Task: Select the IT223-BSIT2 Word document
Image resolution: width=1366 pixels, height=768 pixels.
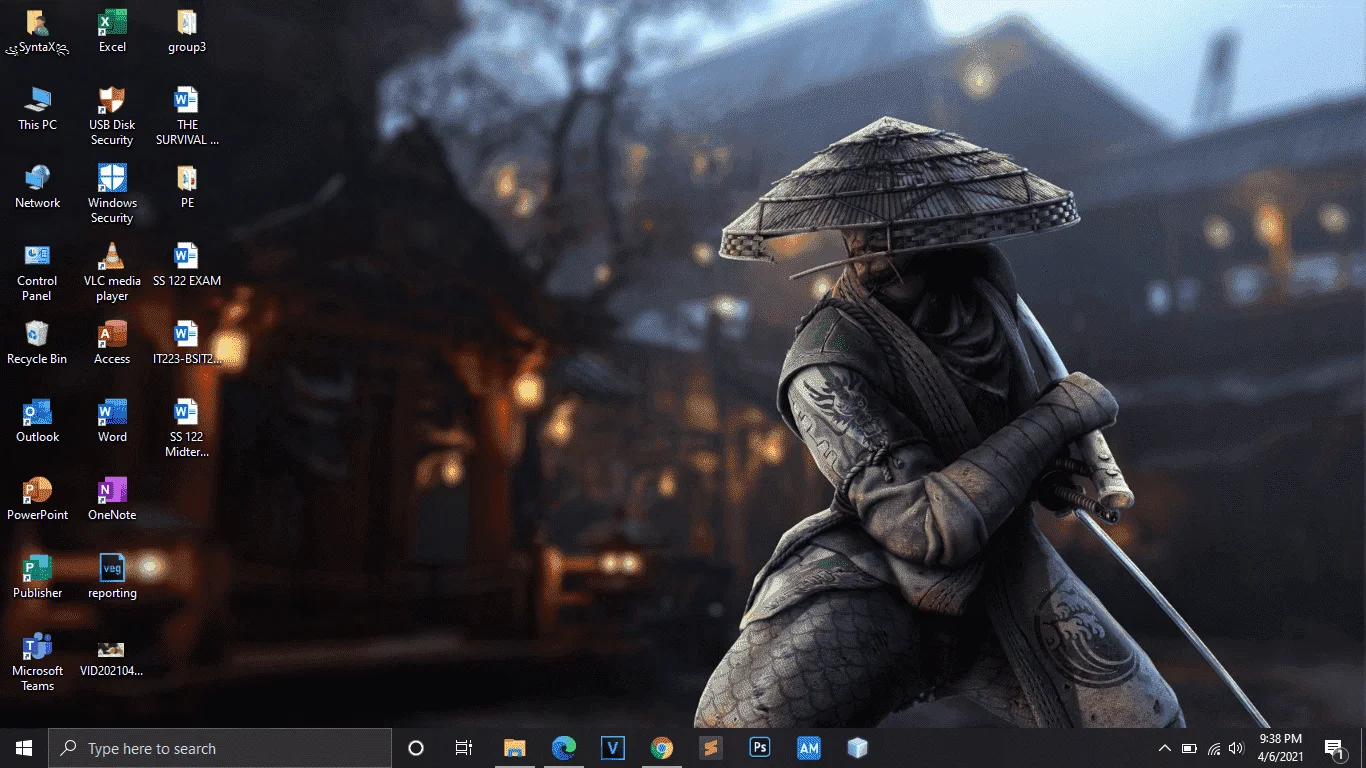Action: (x=187, y=344)
